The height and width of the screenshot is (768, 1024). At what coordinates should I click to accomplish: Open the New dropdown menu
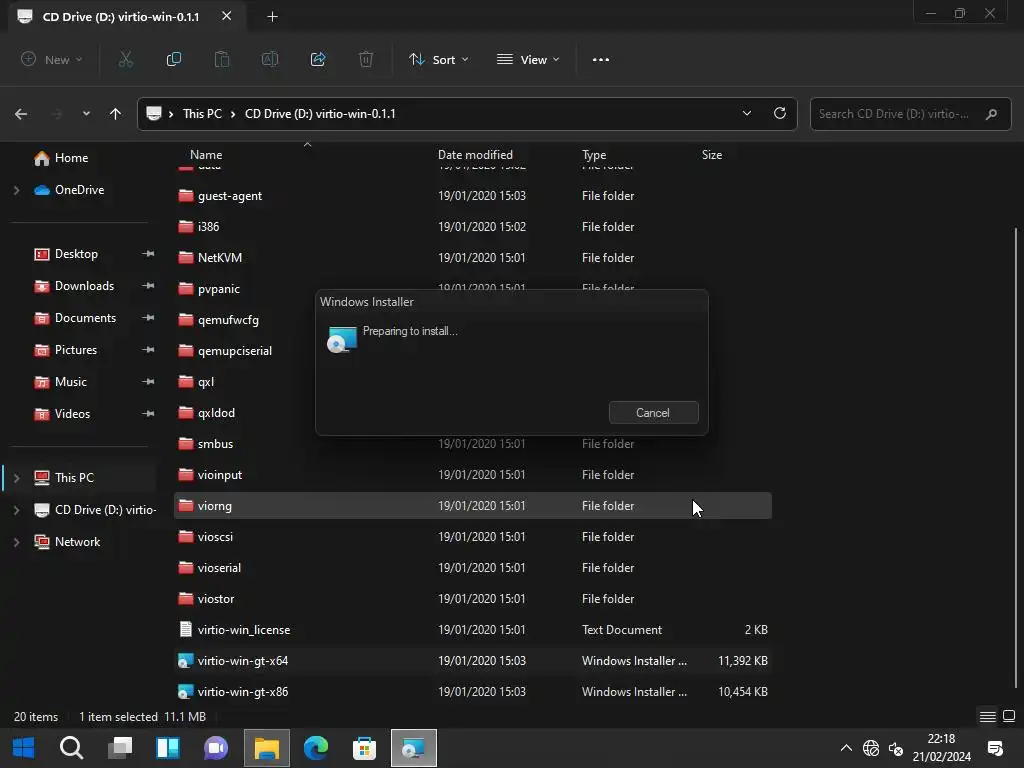[52, 59]
